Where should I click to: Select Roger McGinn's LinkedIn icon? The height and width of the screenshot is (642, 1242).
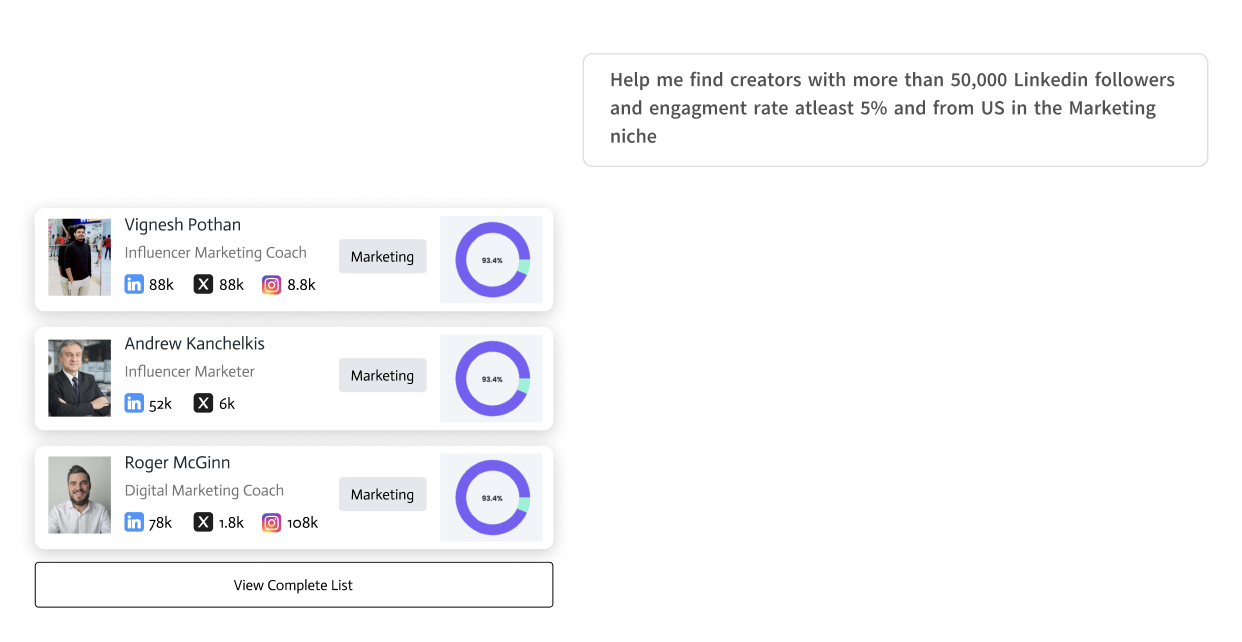[134, 522]
